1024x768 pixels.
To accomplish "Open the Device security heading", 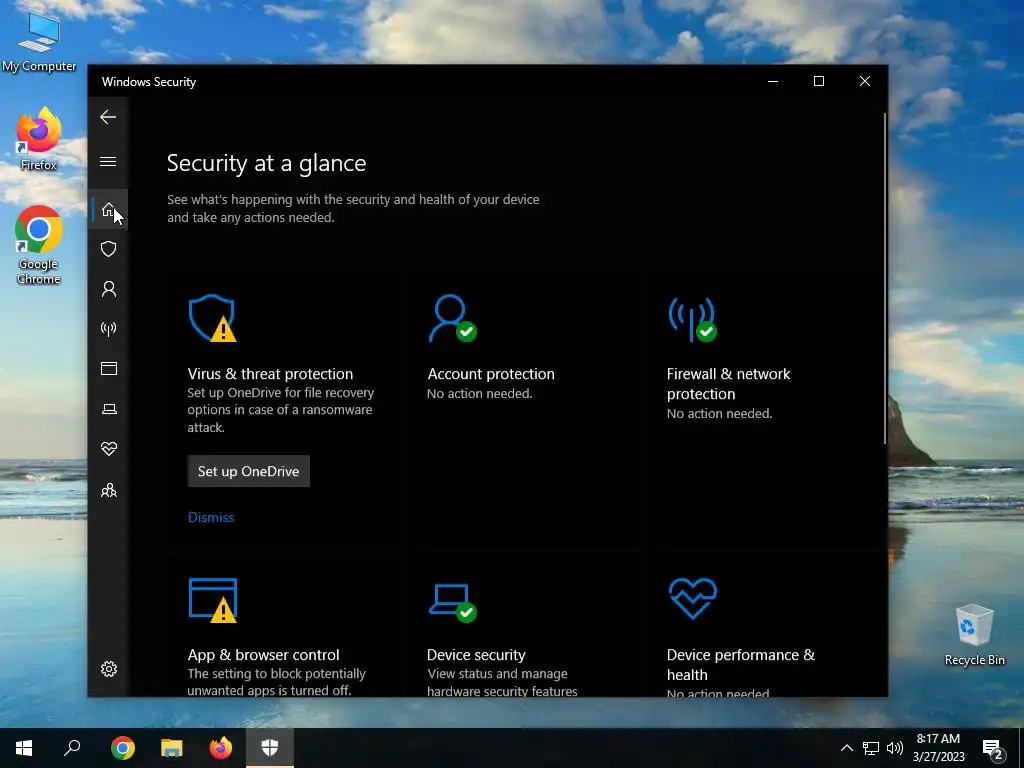I will pos(476,655).
